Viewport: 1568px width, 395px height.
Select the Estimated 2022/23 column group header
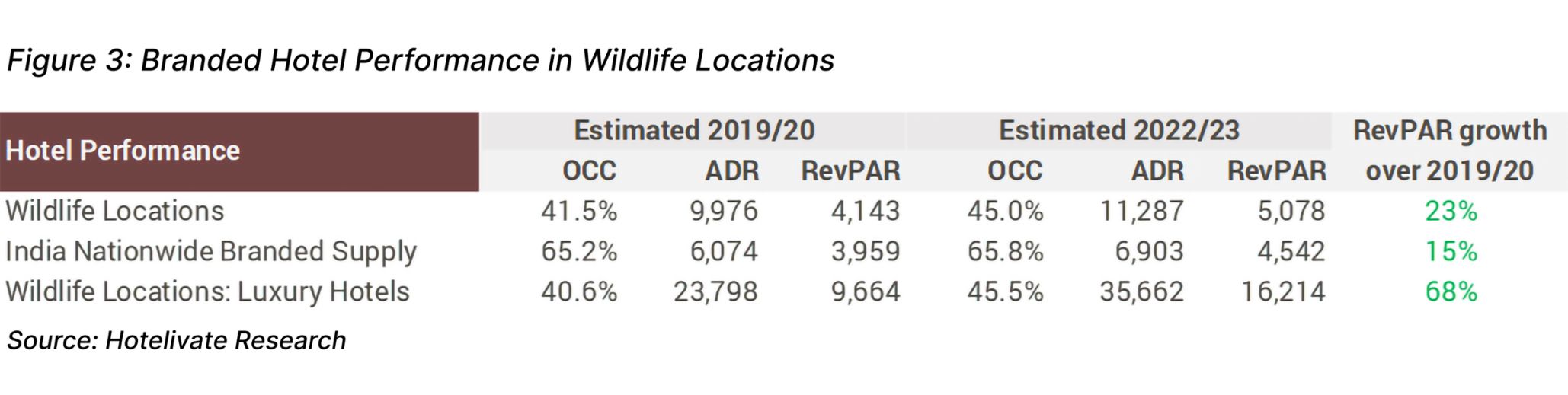pyautogui.click(x=1119, y=130)
